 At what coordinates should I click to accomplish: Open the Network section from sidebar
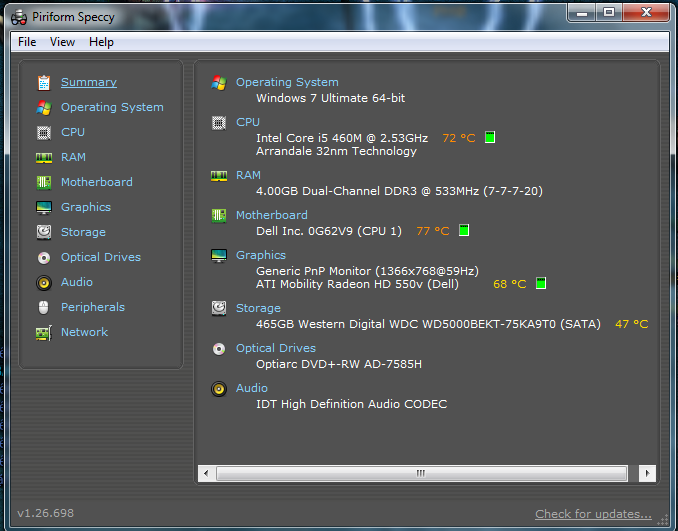coord(84,332)
